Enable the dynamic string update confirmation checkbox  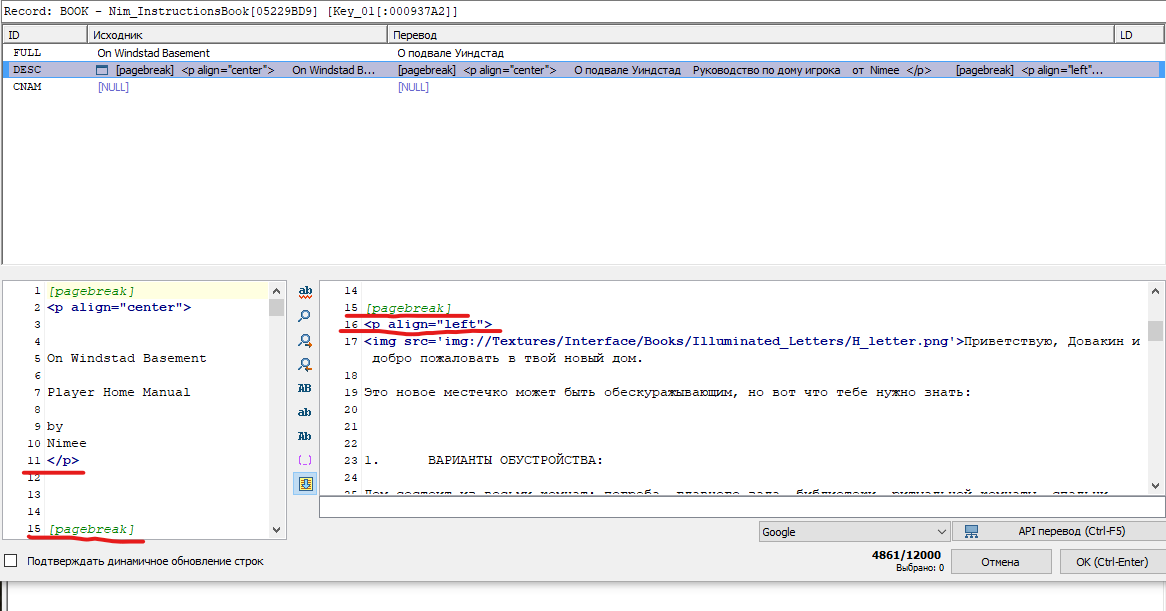pos(10,560)
